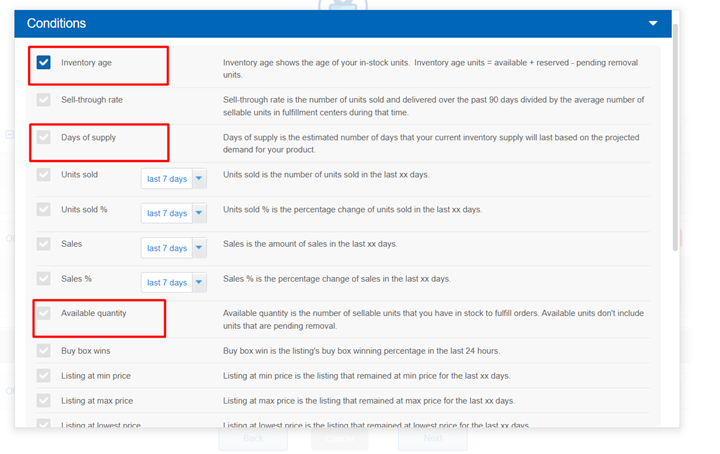Click the Listing at max price label

97,401
